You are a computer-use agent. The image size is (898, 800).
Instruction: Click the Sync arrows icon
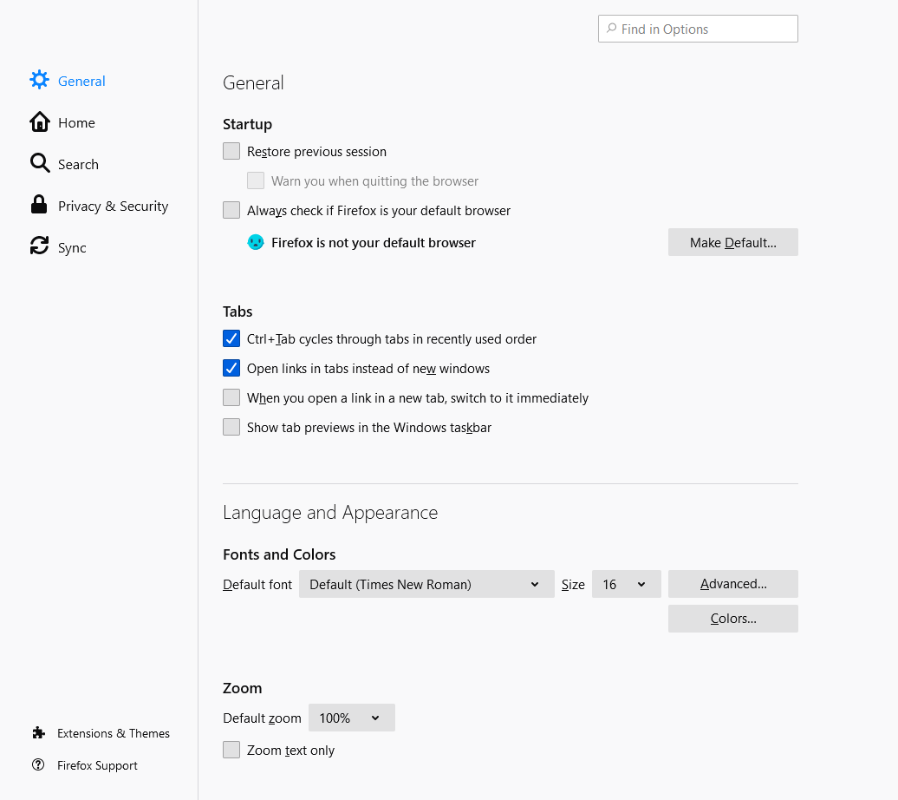(x=39, y=247)
